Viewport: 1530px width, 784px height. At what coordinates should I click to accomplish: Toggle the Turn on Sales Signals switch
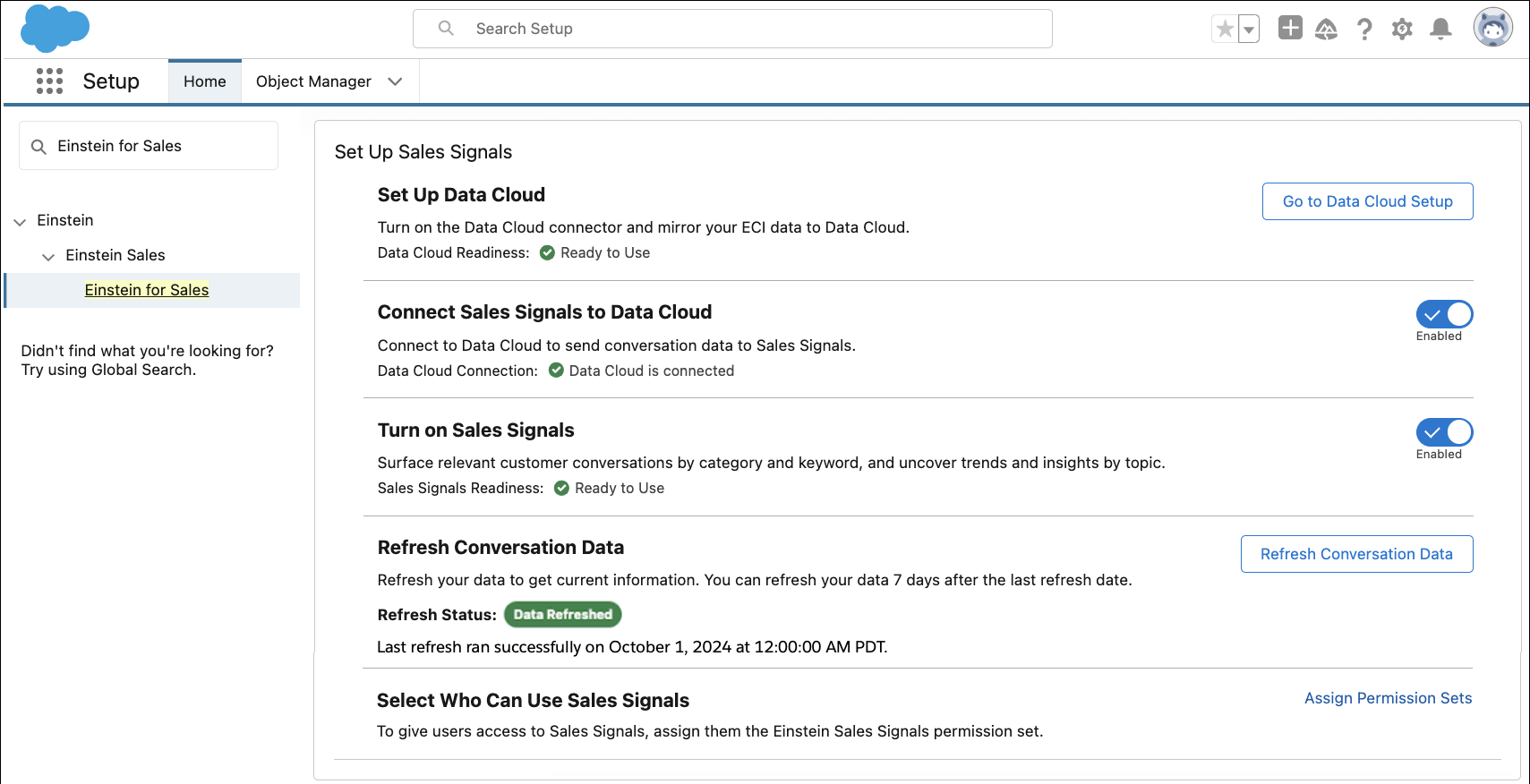1444,432
